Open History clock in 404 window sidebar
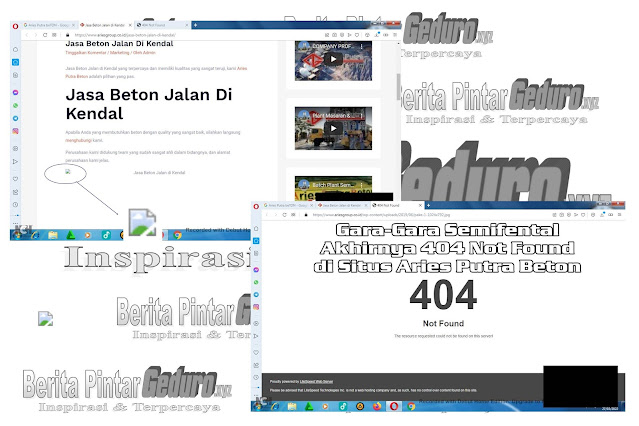Image resolution: width=639 pixels, height=426 pixels. 256,377
